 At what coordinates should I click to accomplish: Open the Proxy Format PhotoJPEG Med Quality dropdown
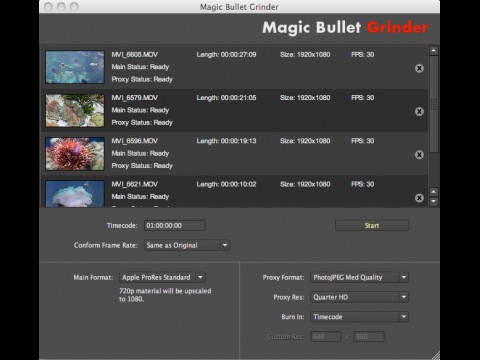click(x=359, y=277)
